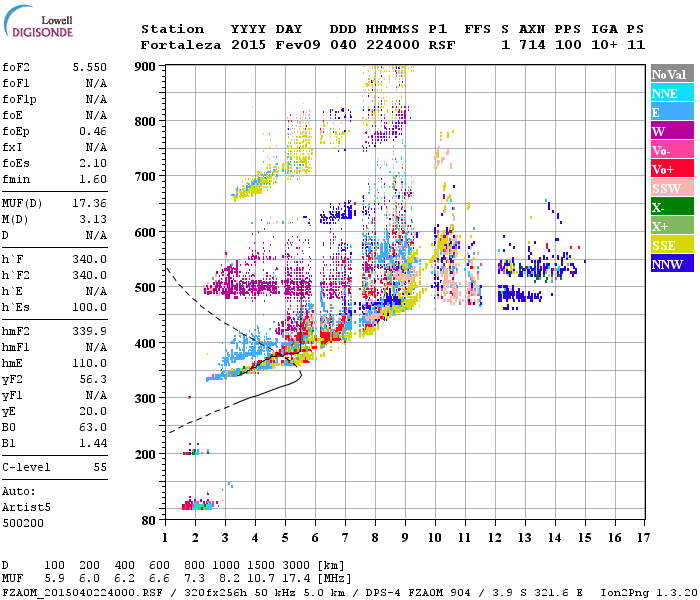Select the X- dark green legend swatch
This screenshot has width=700, height=600.
pyautogui.click(x=672, y=207)
